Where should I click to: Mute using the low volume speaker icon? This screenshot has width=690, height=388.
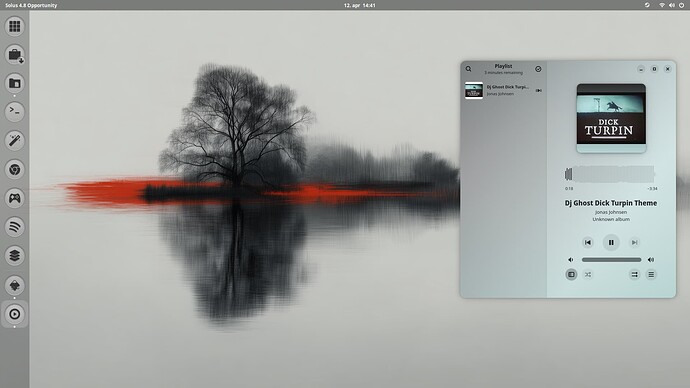pyautogui.click(x=571, y=260)
